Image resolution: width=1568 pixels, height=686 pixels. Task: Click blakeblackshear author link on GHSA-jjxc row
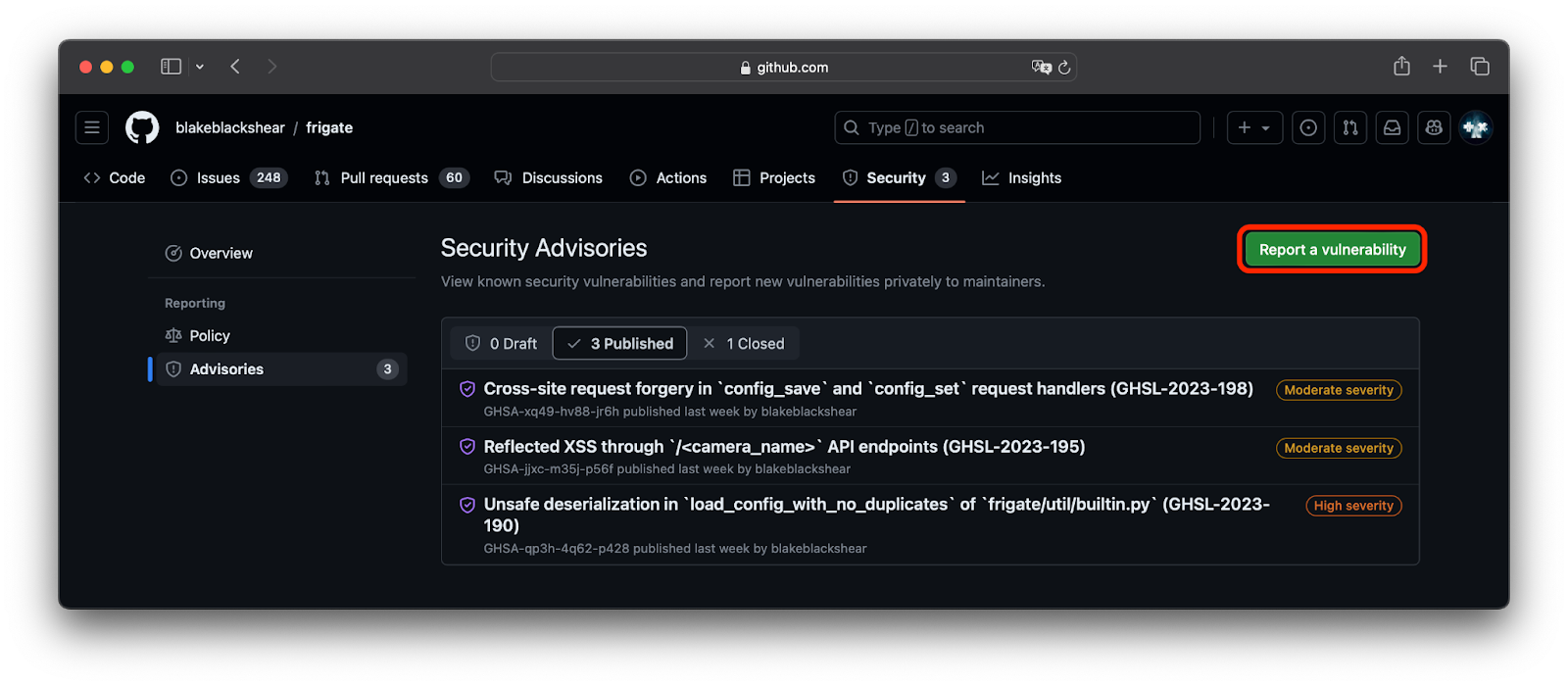pos(803,469)
